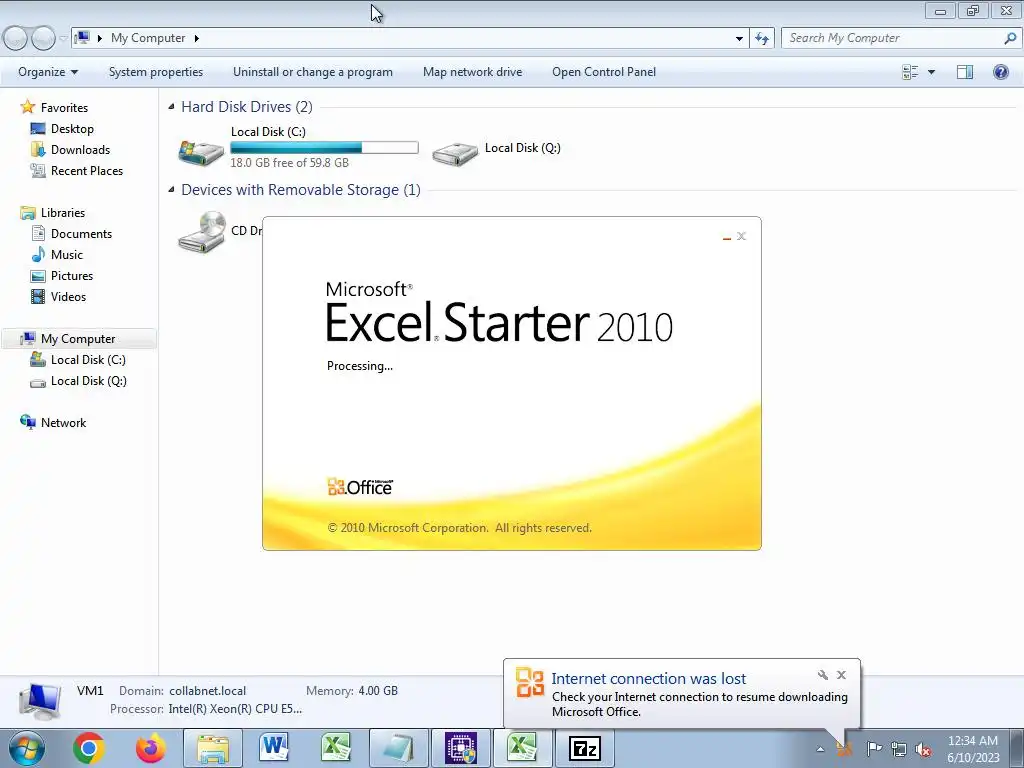
Task: Show hidden tray icons arrow
Action: click(820, 749)
